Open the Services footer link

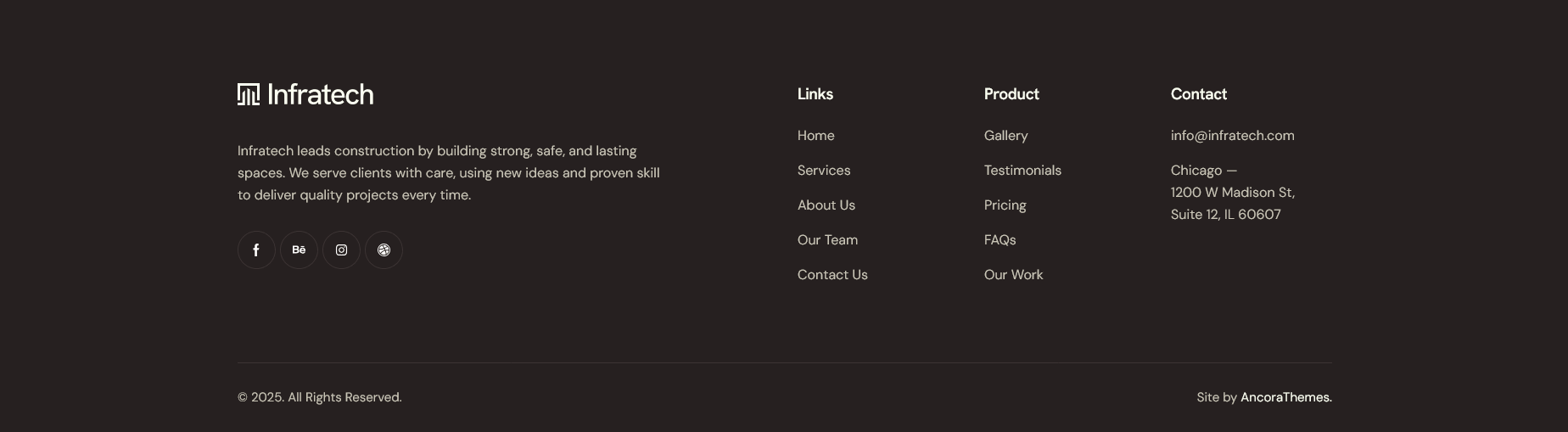[x=824, y=171]
